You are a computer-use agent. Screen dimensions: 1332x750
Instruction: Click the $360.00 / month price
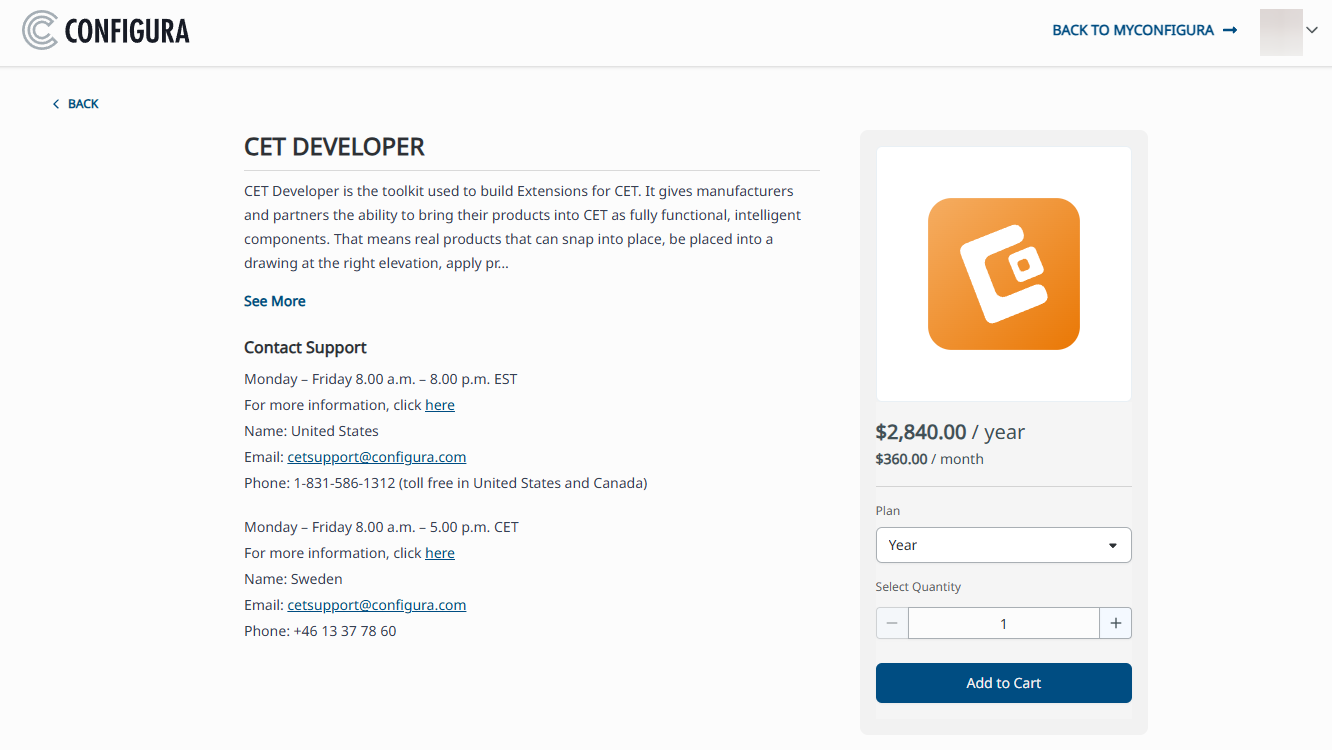tap(929, 459)
